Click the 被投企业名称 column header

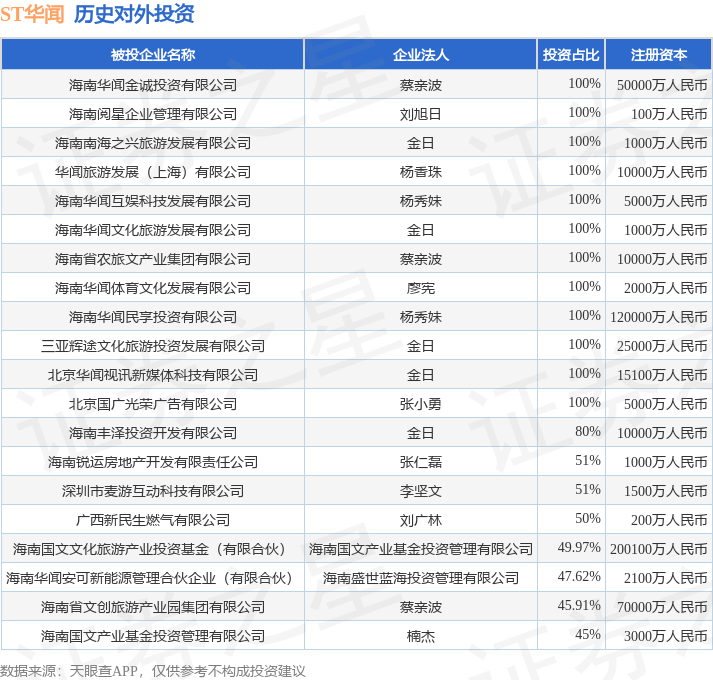(x=153, y=55)
